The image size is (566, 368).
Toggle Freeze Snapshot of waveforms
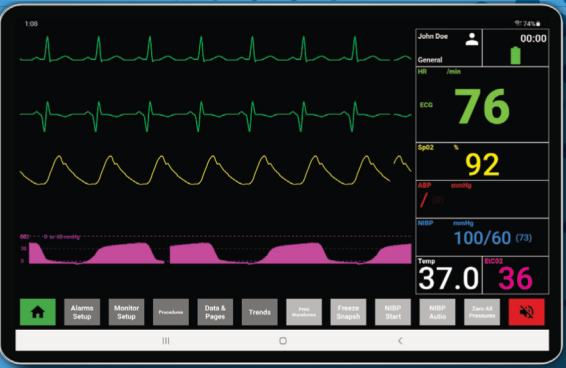tap(348, 312)
